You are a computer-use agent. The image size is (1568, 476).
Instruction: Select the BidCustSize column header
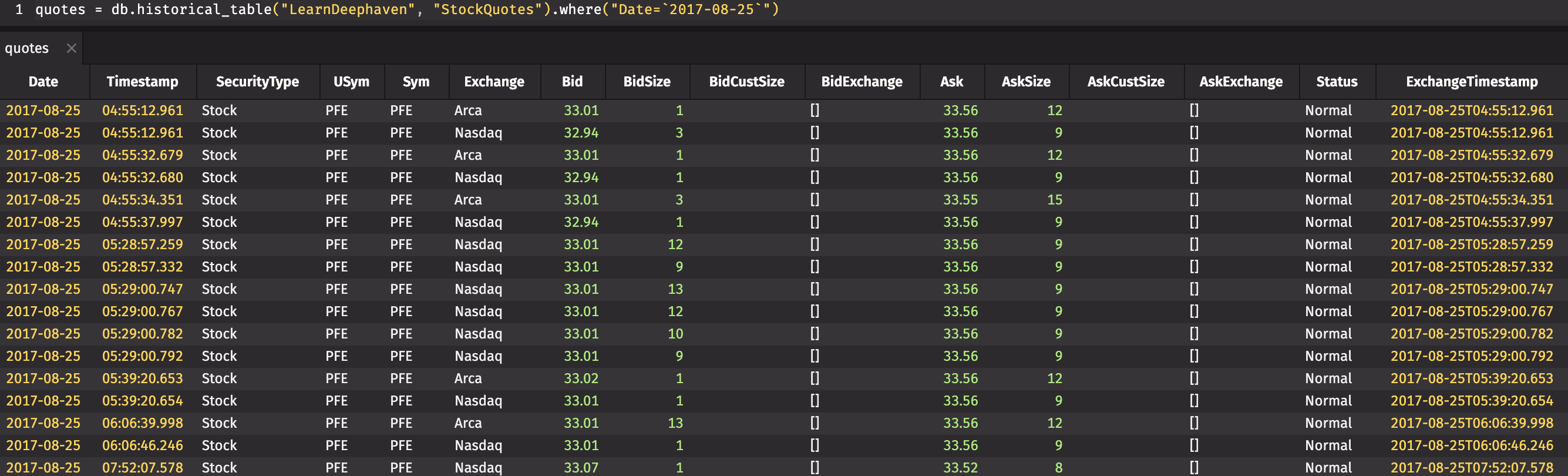tap(746, 82)
